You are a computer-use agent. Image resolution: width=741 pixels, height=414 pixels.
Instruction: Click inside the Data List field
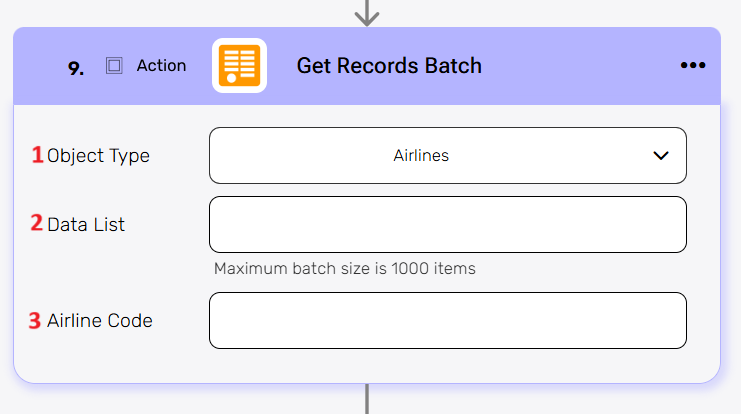(x=447, y=224)
